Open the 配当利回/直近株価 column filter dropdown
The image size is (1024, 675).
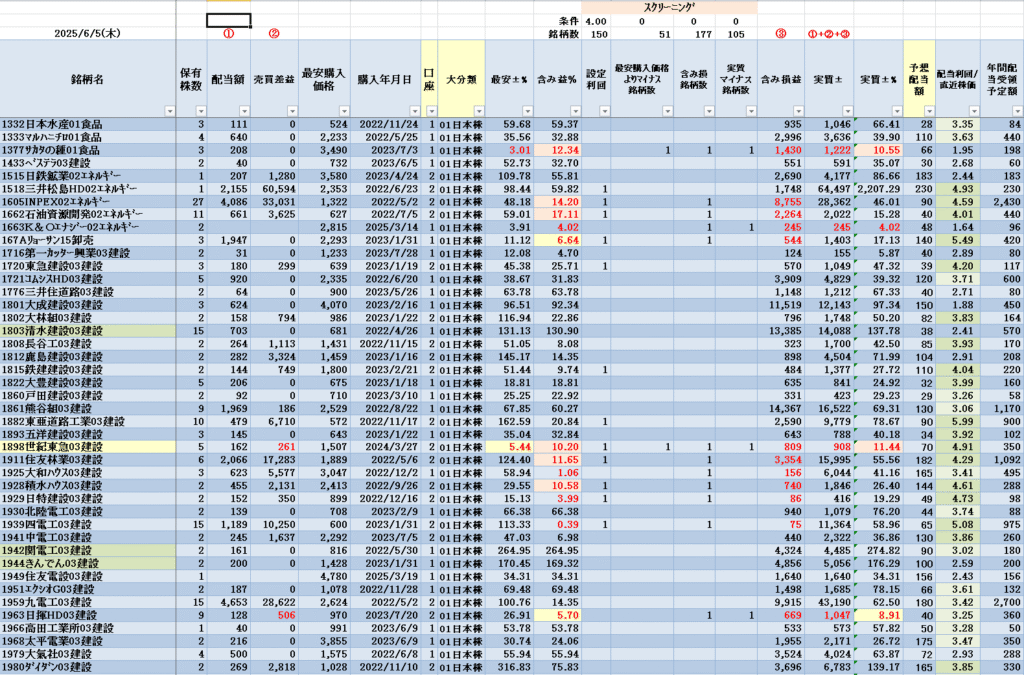973,111
